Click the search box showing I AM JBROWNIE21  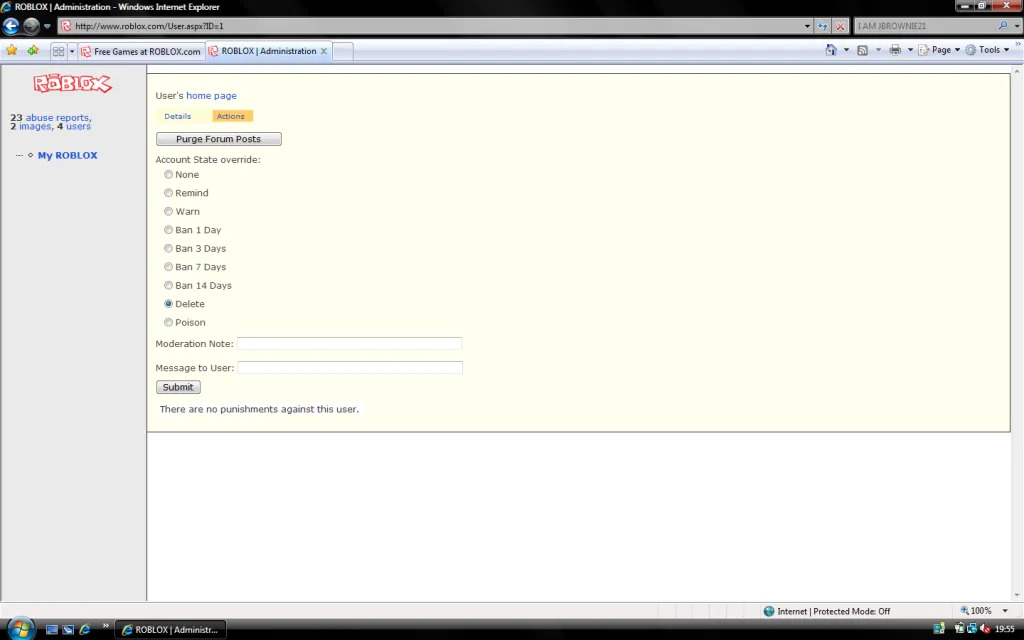coord(926,26)
